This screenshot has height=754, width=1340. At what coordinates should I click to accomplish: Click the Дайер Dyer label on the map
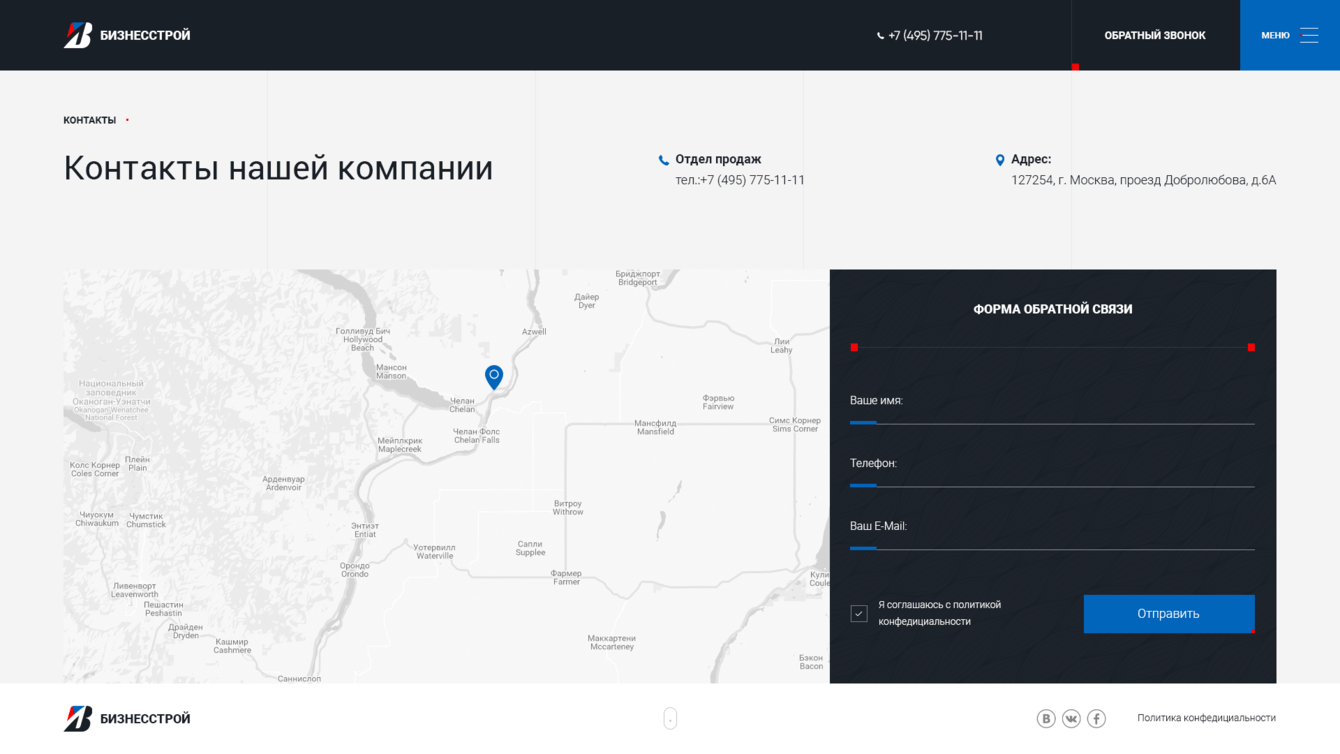[587, 301]
